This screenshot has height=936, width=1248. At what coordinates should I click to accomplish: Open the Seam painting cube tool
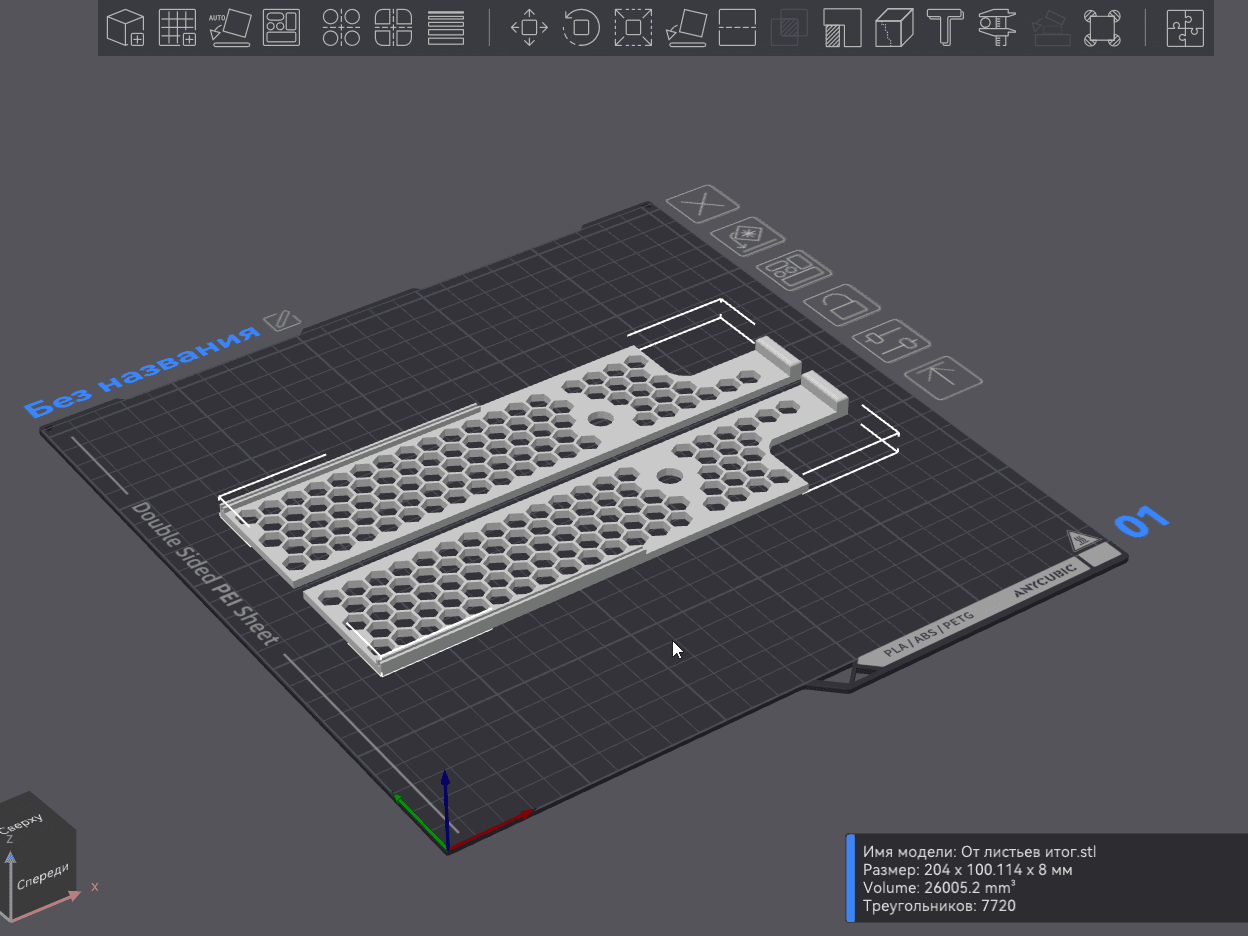[894, 27]
